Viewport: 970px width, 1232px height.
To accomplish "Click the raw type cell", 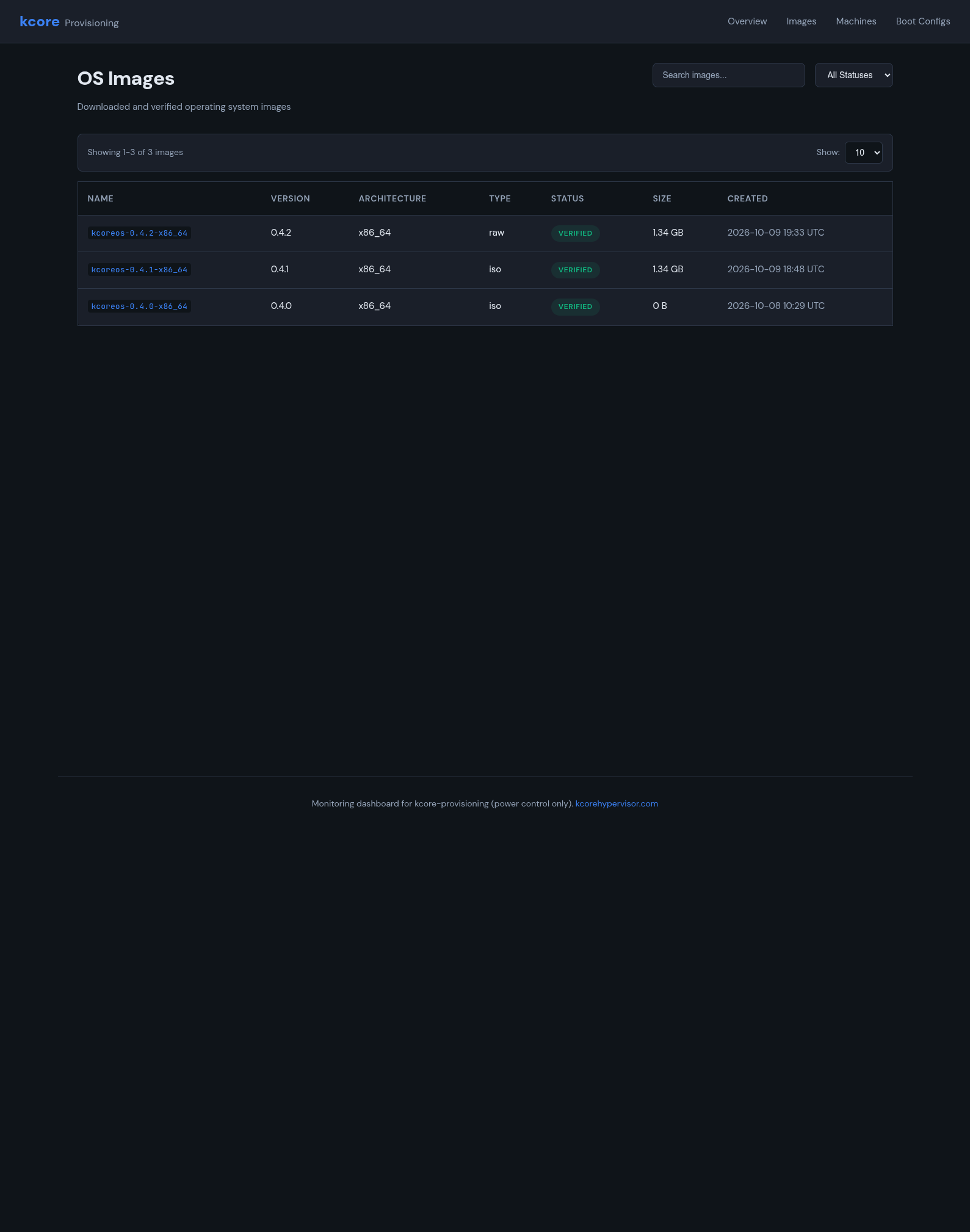I will pos(496,233).
